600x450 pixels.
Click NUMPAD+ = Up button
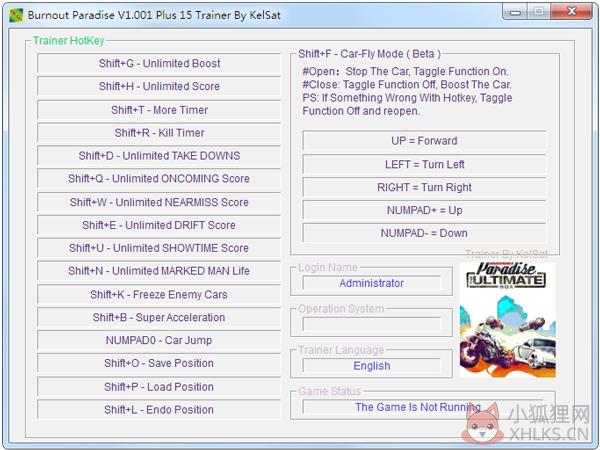[424, 210]
